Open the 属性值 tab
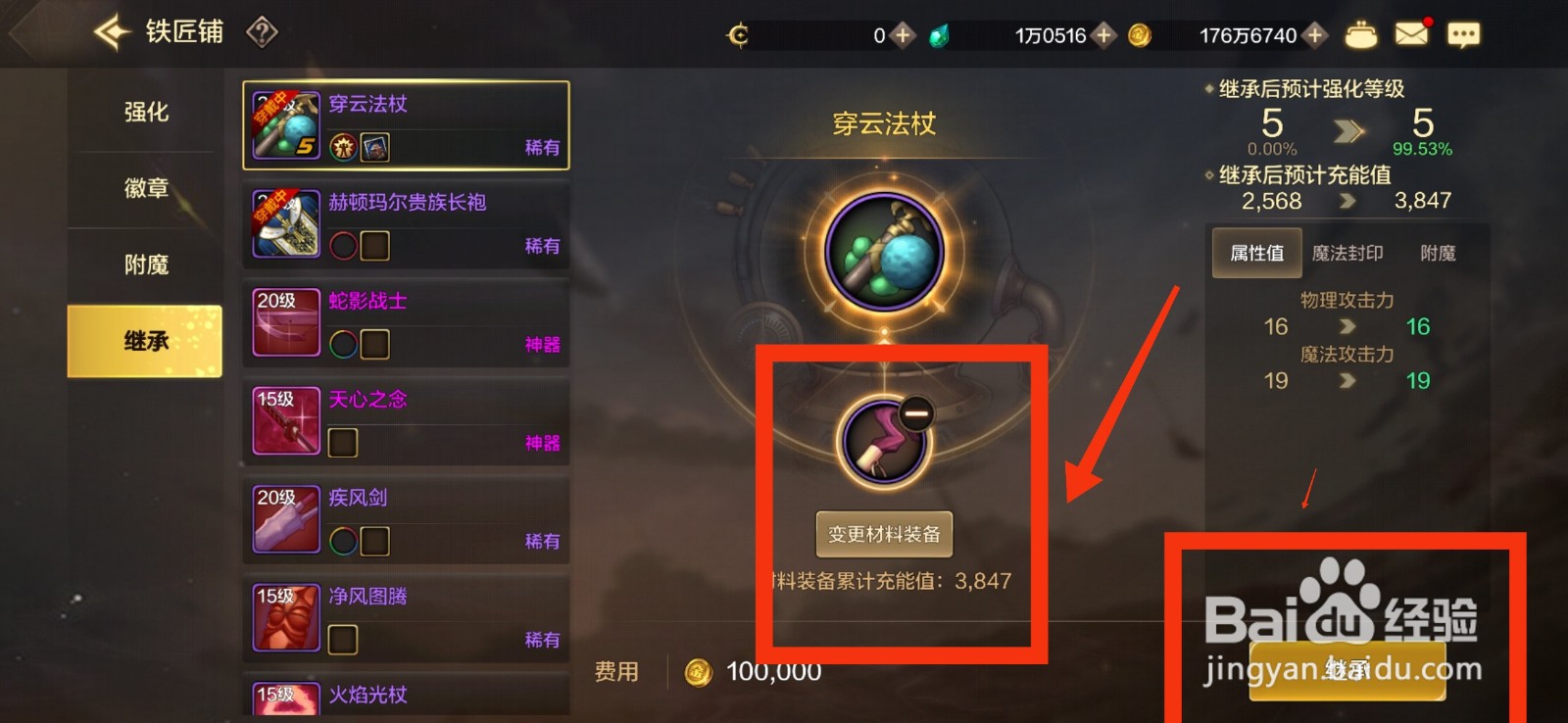The image size is (1568, 723). click(x=1257, y=253)
